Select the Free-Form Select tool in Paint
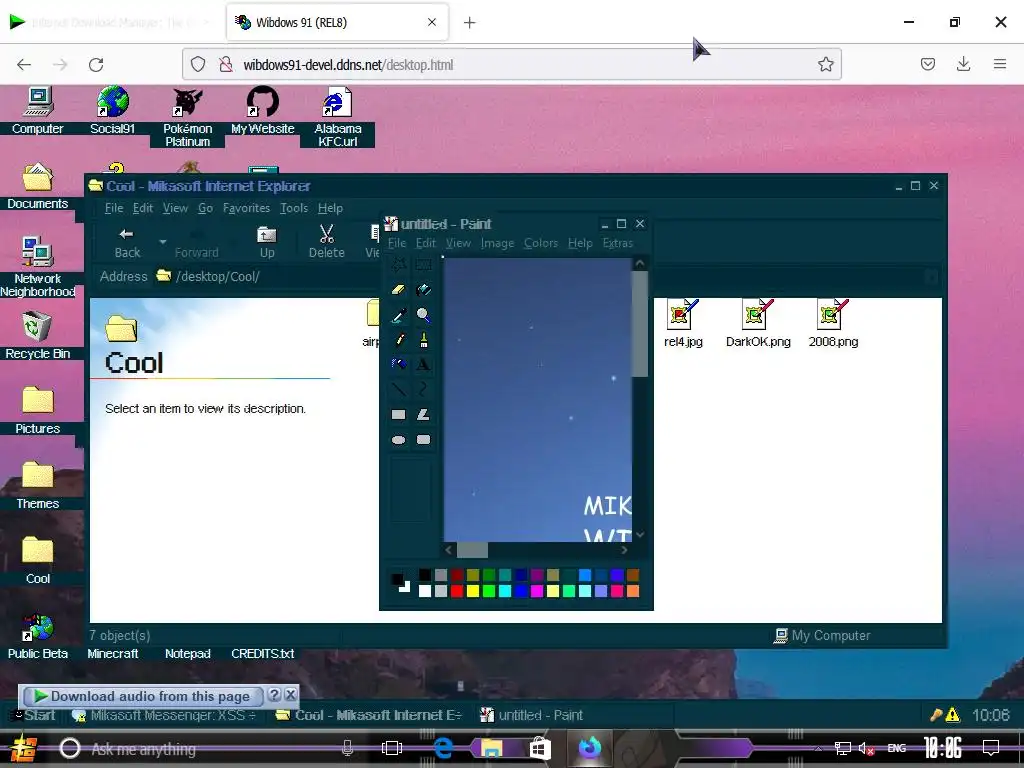1024x768 pixels. 398,264
